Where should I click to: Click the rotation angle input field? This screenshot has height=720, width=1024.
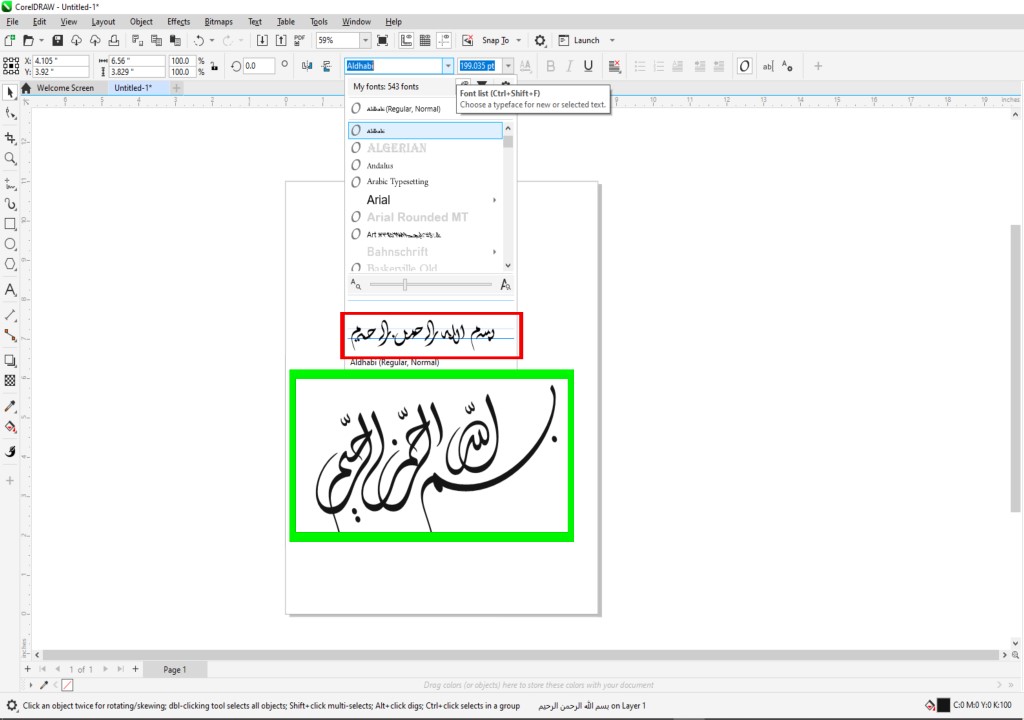(259, 66)
